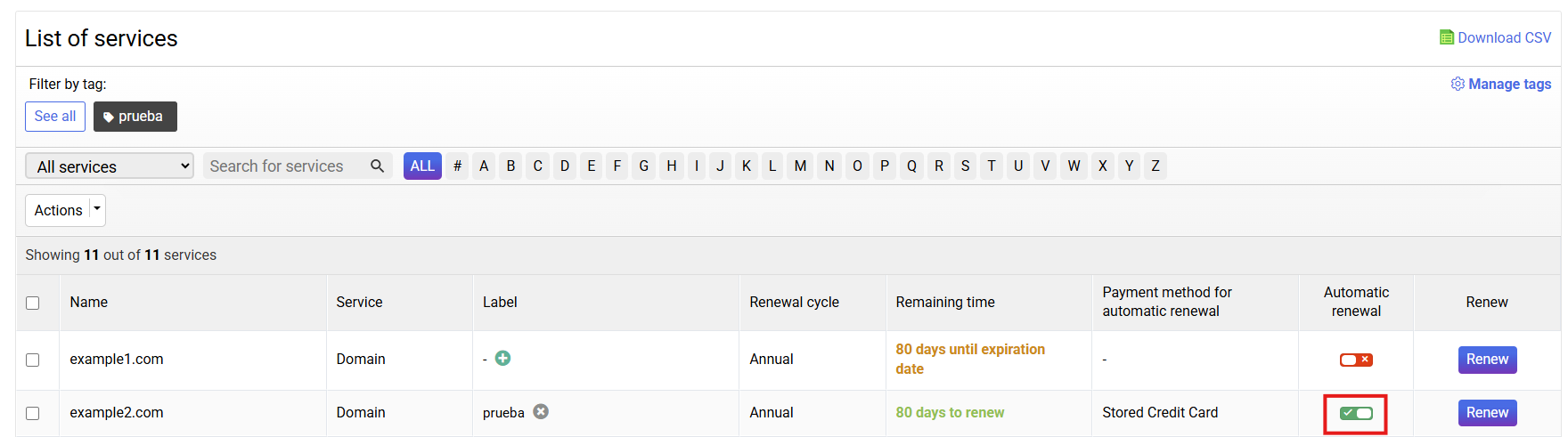Click the See all tags button
This screenshot has width=1568, height=437.
tap(55, 117)
